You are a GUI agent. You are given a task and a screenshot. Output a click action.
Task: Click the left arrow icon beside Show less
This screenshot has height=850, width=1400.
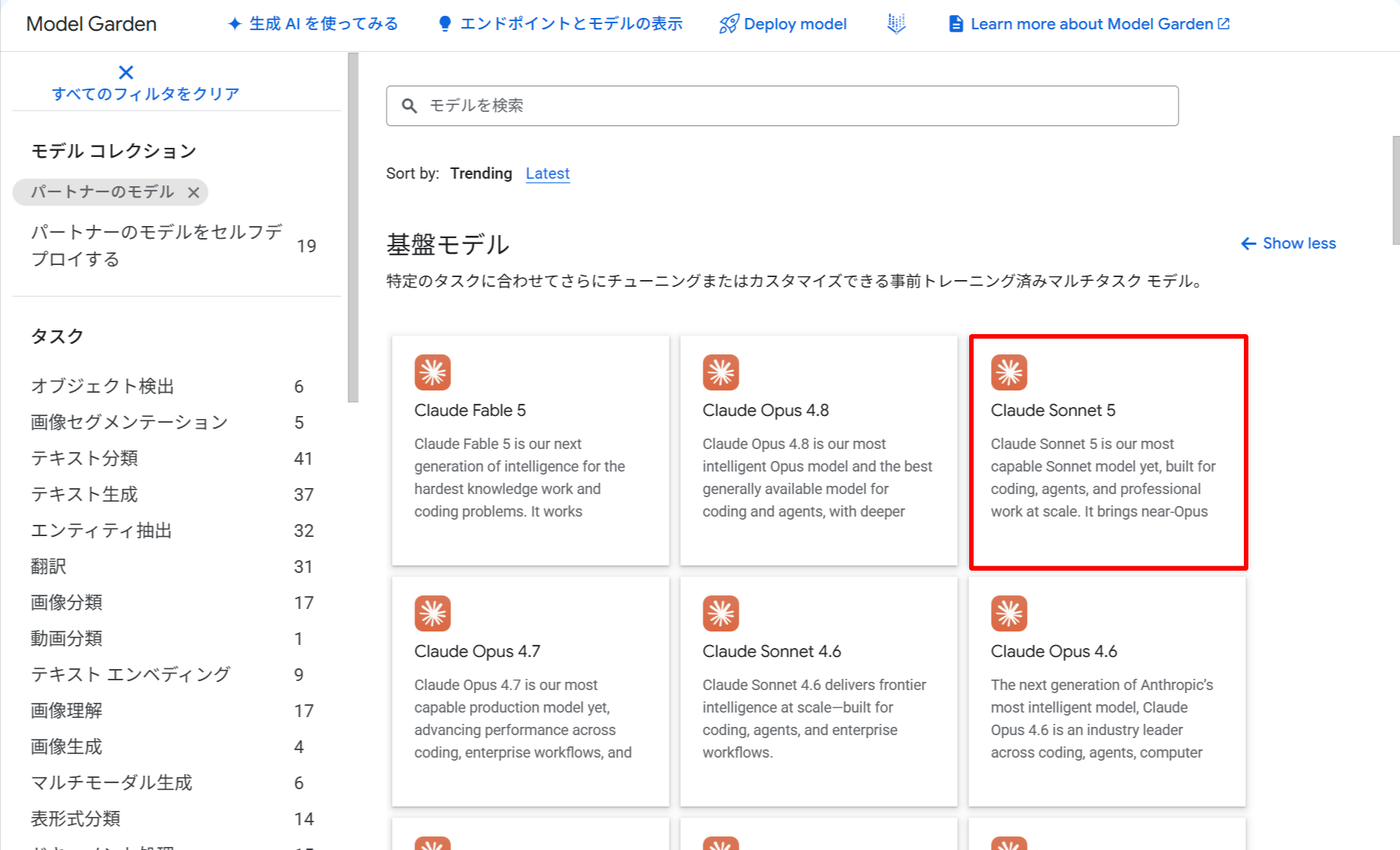[1248, 243]
